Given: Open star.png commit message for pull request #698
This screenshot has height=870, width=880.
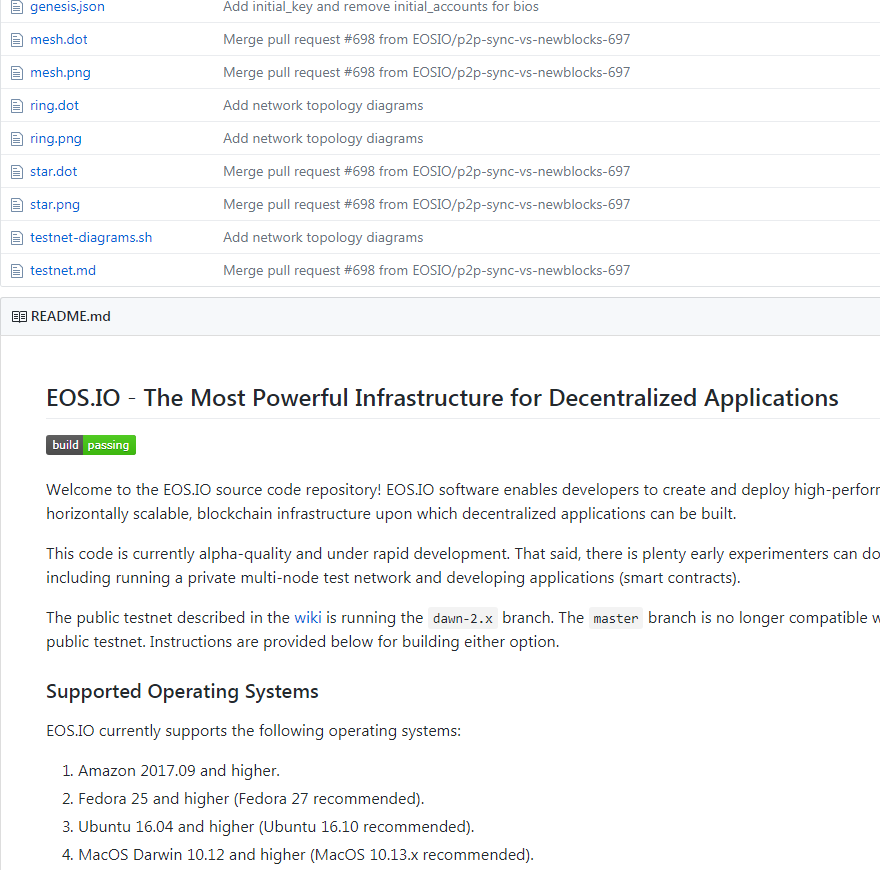Looking at the screenshot, I should (x=427, y=204).
